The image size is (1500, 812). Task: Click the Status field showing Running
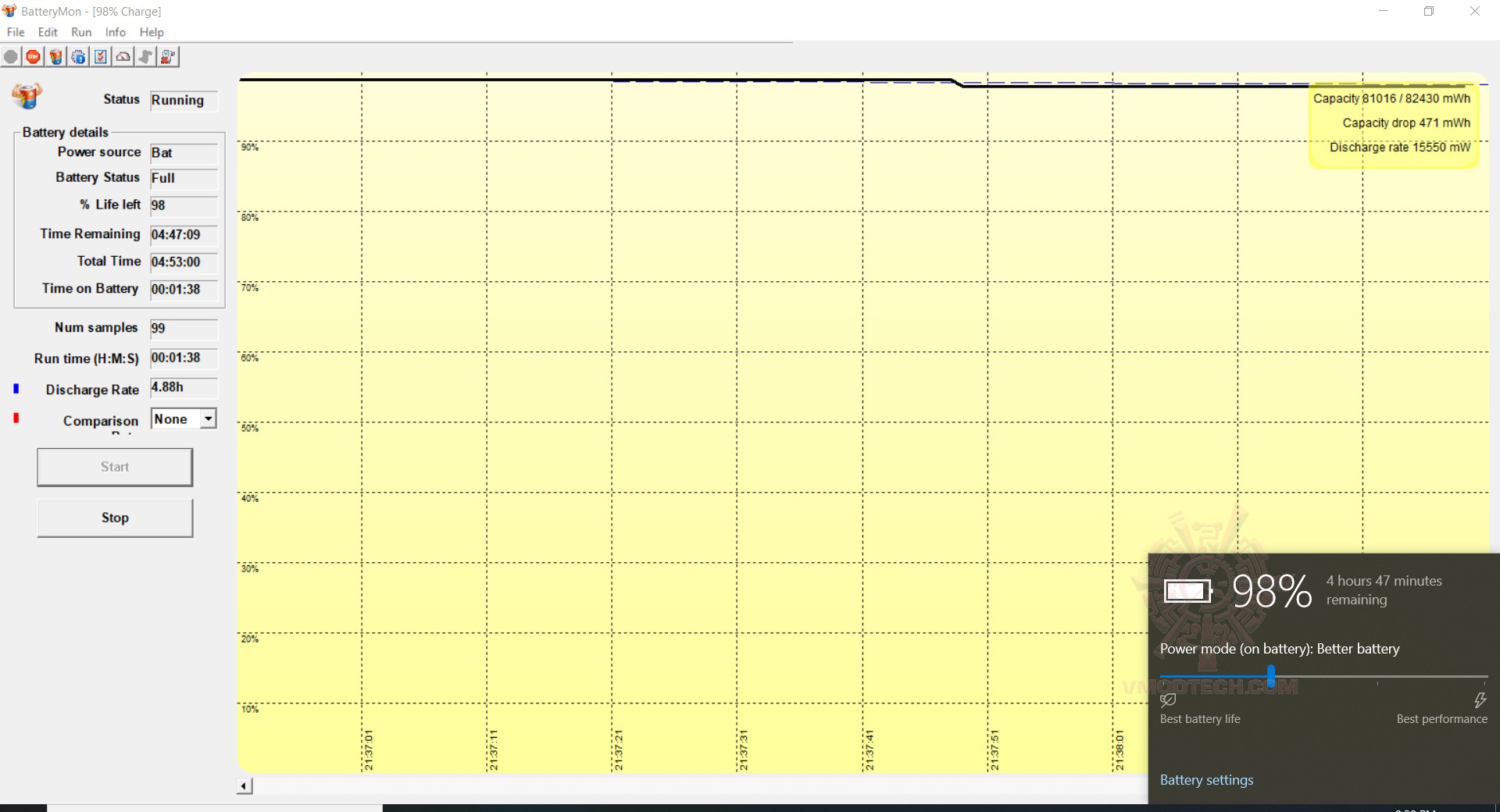[184, 101]
